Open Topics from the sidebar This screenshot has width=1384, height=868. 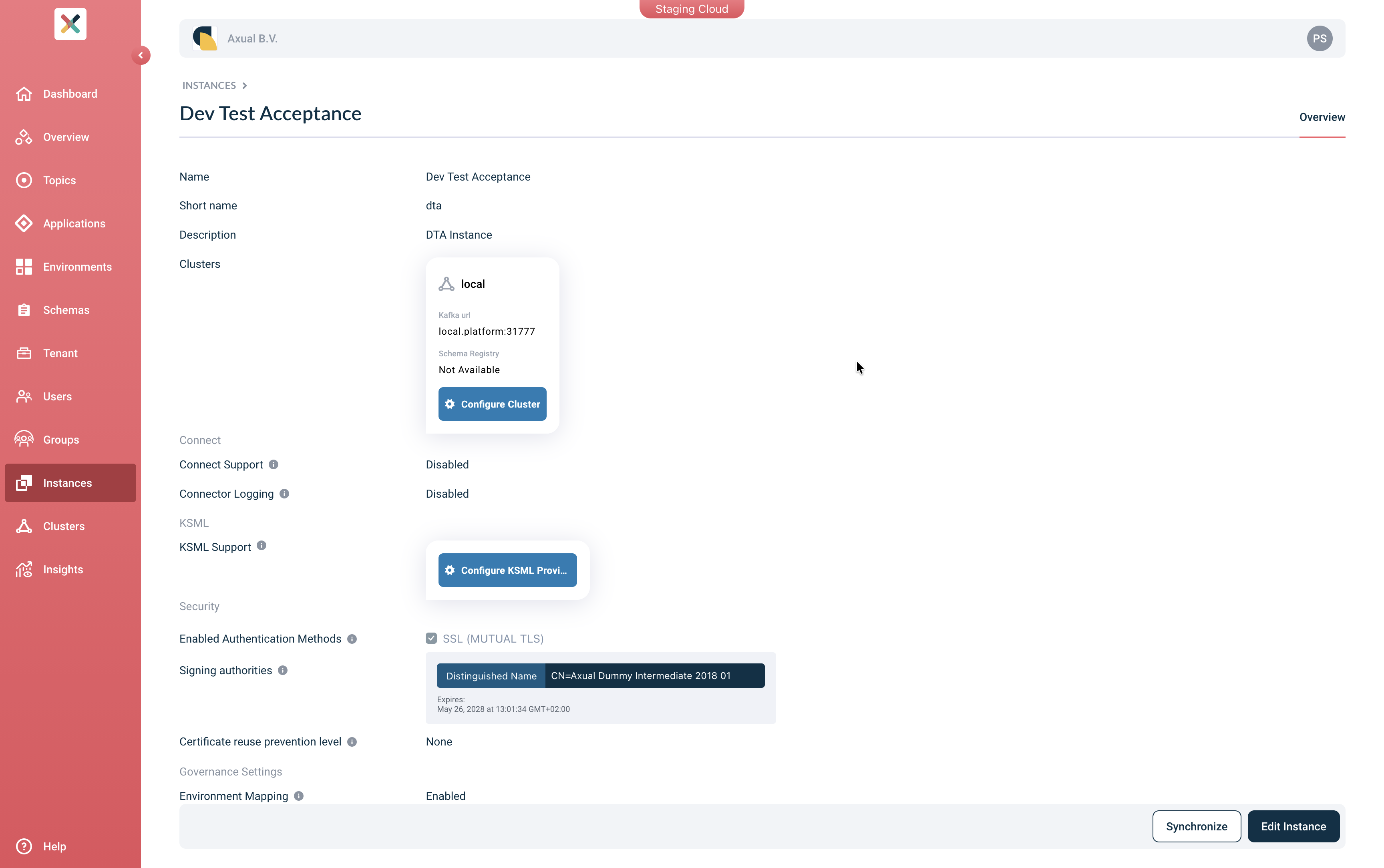[x=59, y=180]
